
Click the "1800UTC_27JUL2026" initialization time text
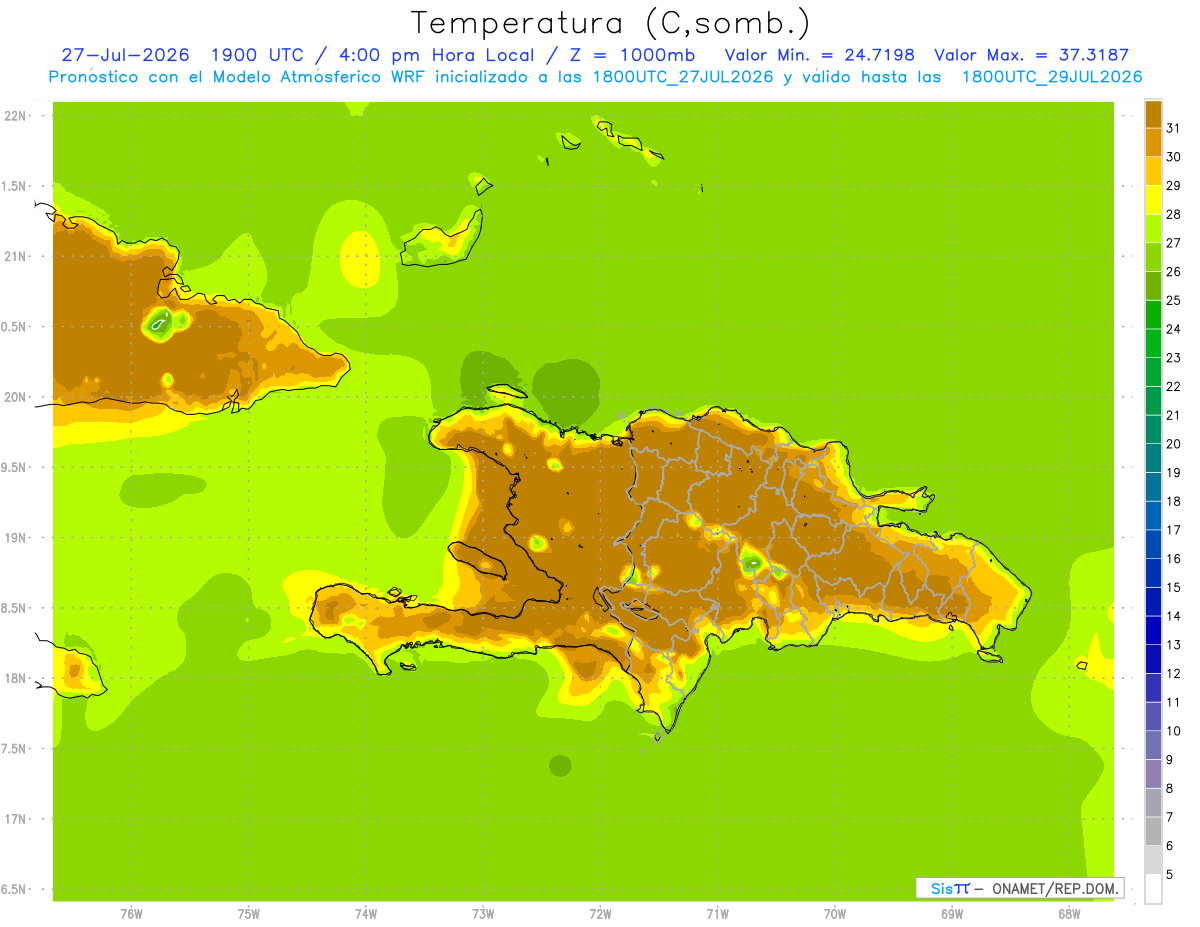[x=683, y=77]
